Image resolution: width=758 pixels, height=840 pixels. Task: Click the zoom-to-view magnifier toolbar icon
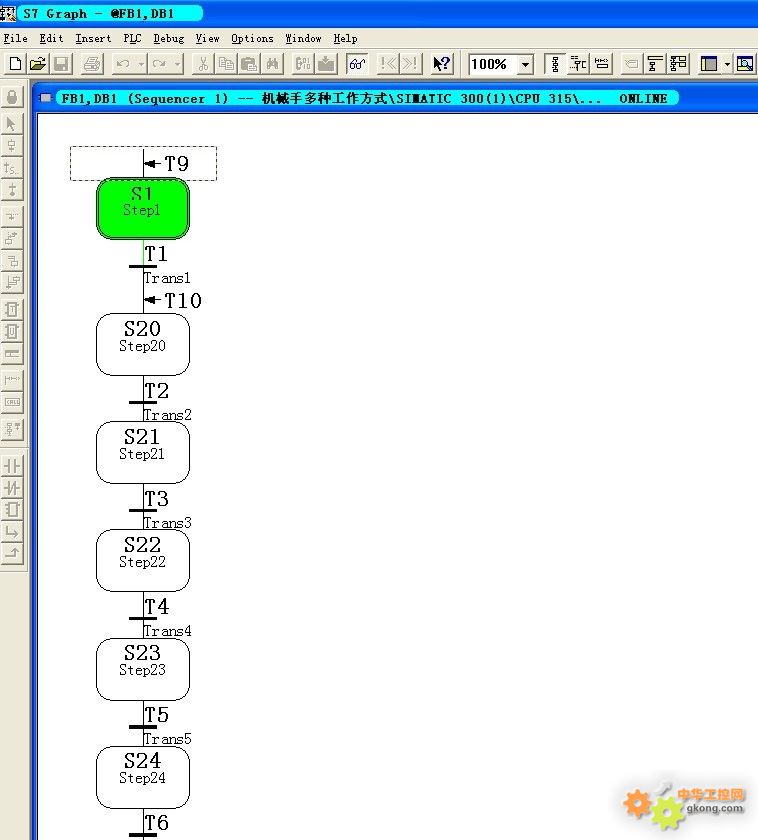point(745,64)
